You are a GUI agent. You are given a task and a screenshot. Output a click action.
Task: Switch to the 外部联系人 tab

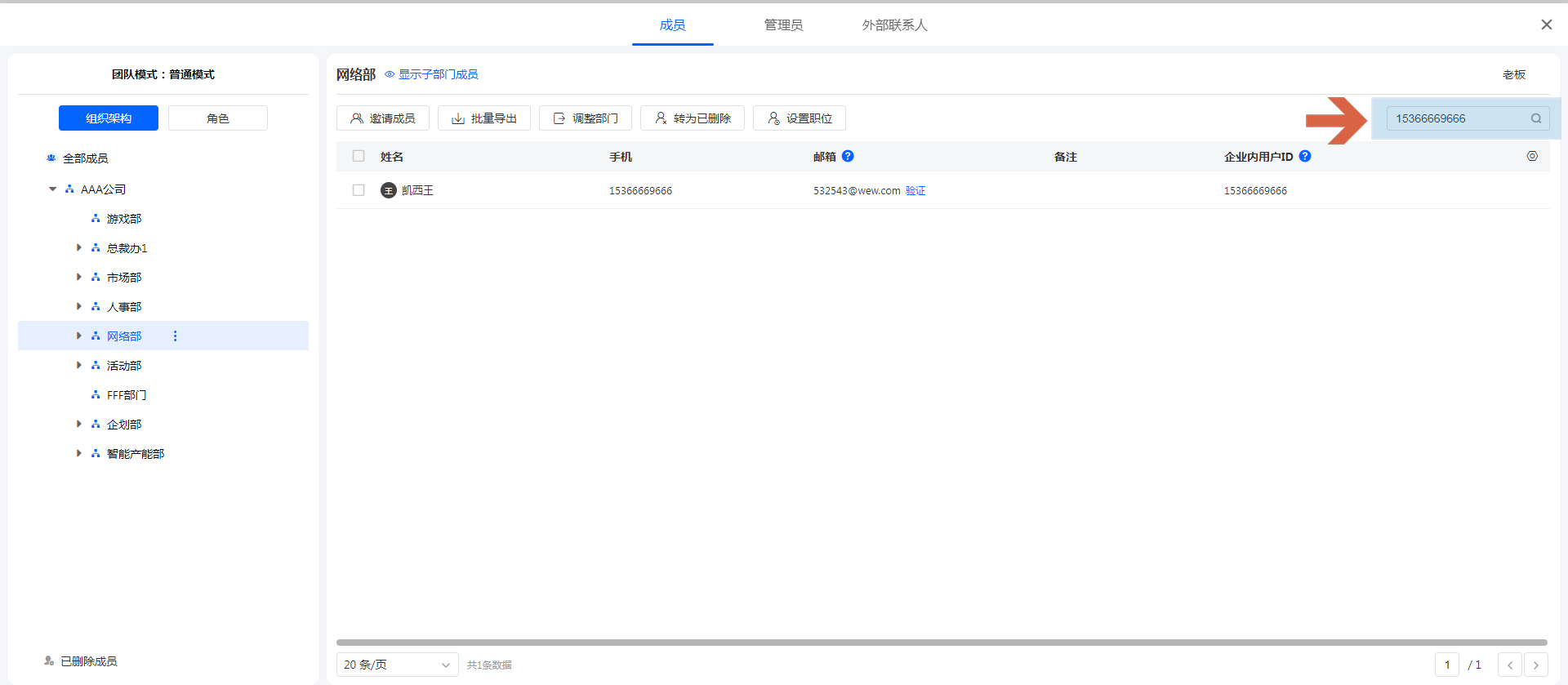[894, 25]
